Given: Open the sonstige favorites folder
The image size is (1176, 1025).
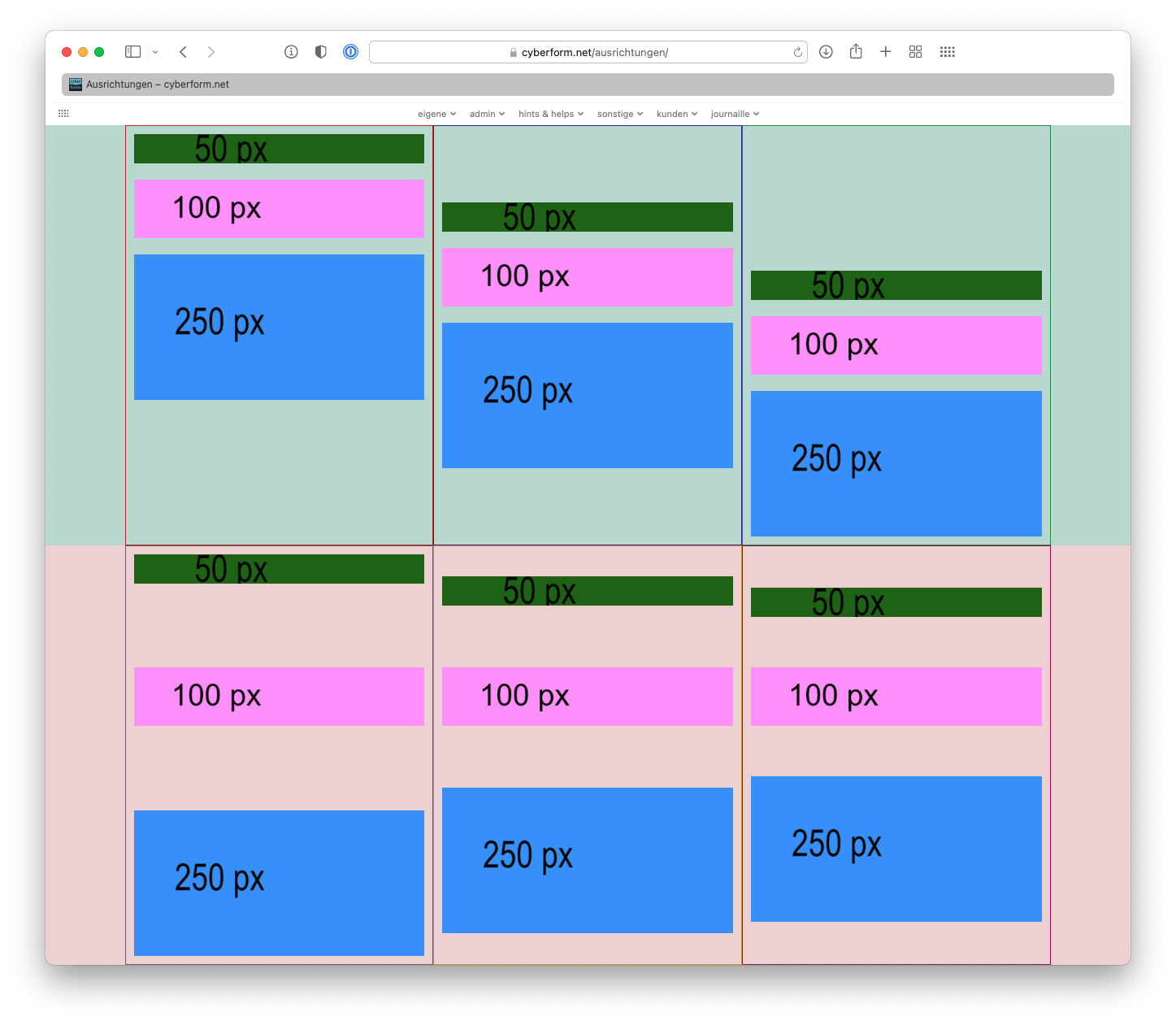Looking at the screenshot, I should 620,114.
